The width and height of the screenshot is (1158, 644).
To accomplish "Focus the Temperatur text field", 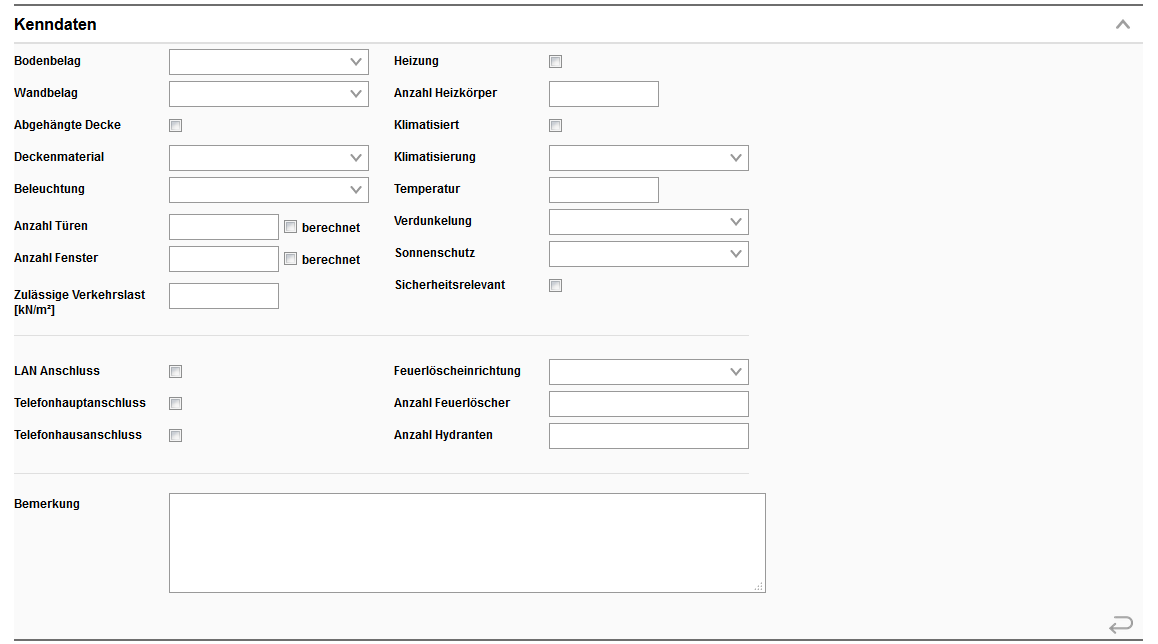I will coord(604,190).
